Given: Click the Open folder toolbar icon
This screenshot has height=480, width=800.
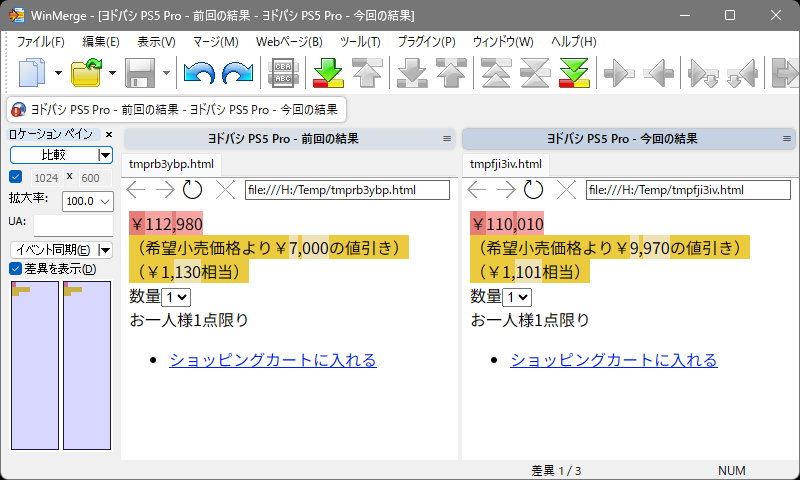Looking at the screenshot, I should tap(86, 72).
